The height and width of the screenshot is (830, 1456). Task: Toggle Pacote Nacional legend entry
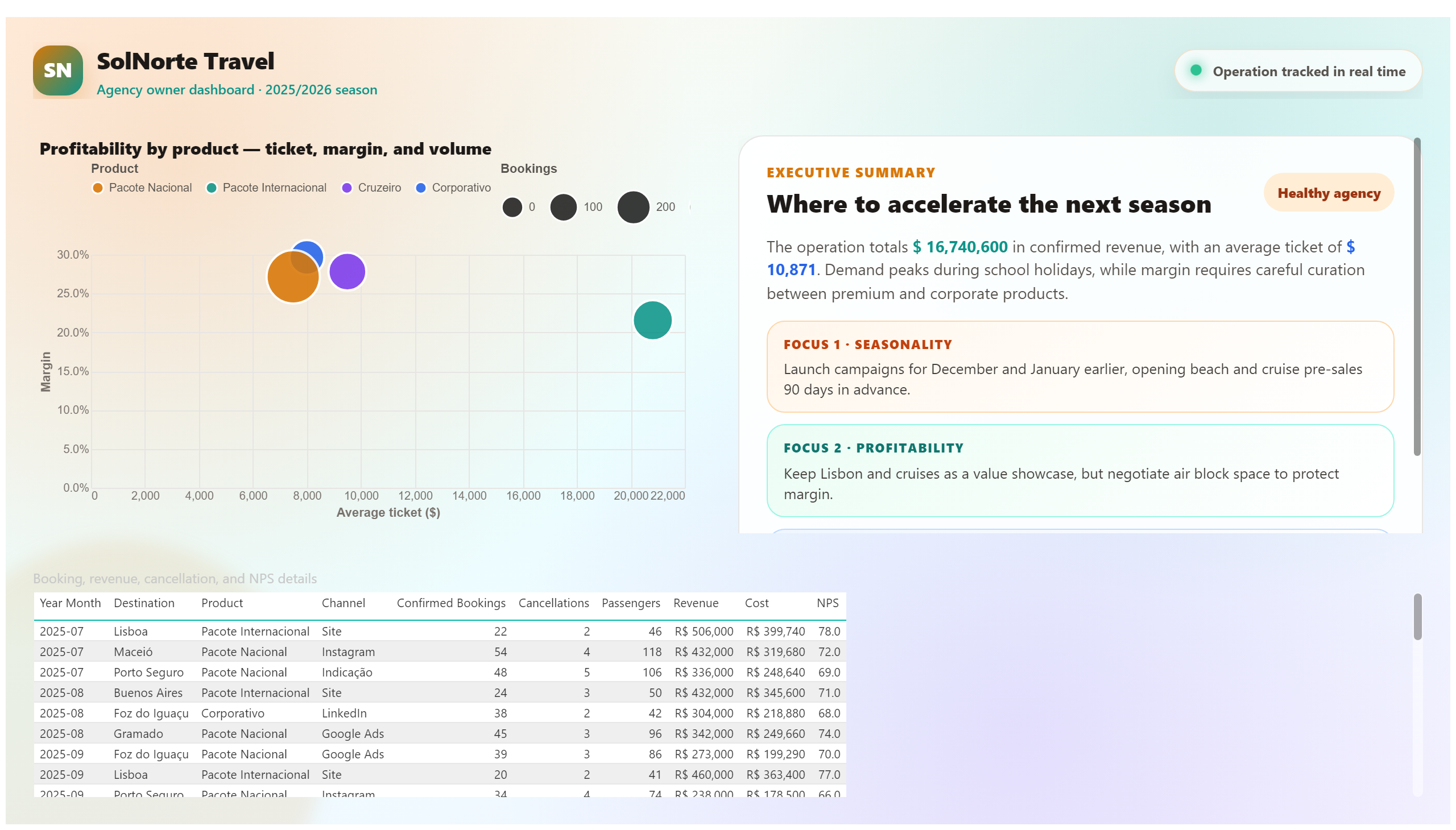(142, 188)
